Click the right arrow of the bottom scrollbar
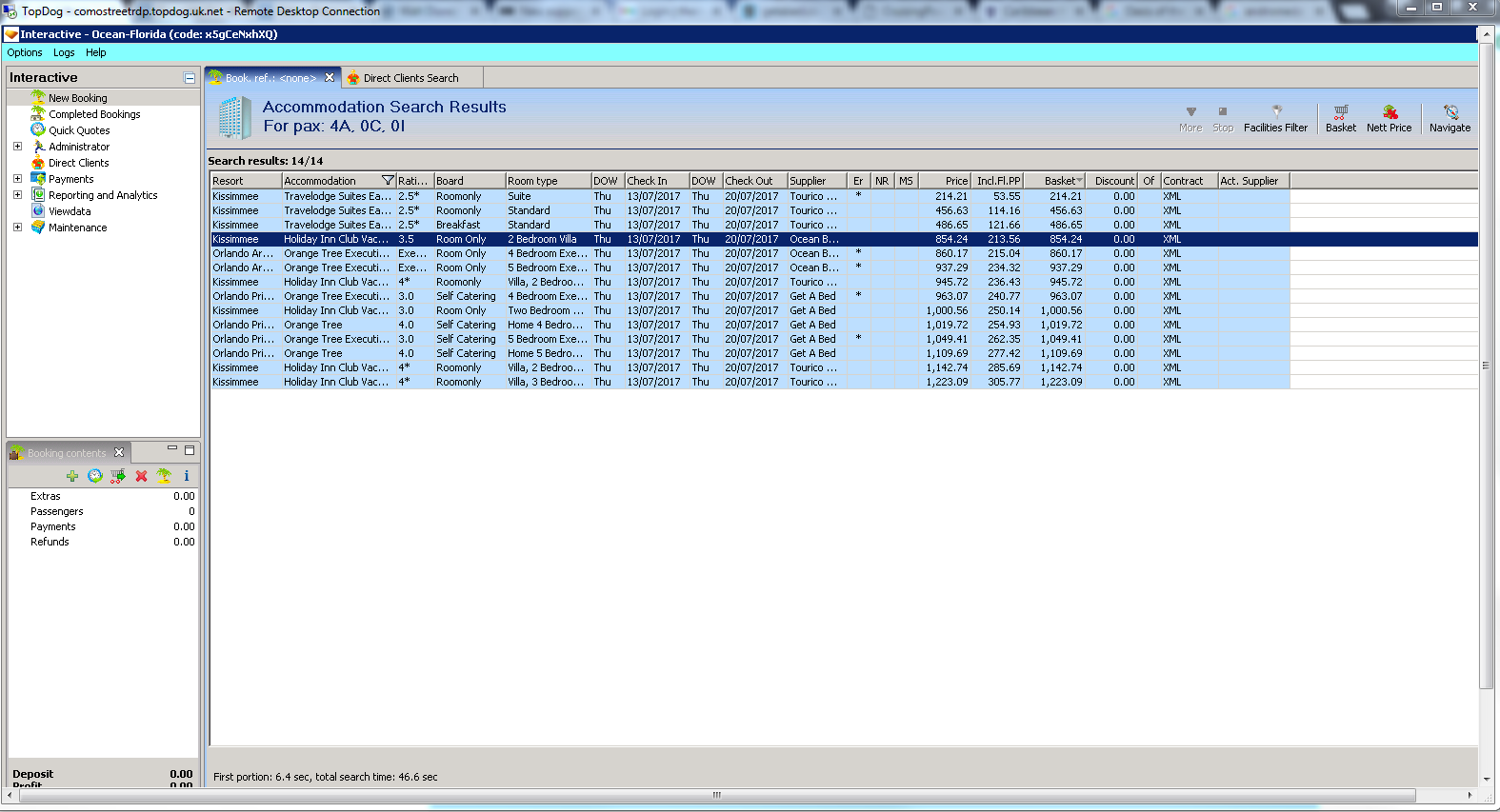This screenshot has height=812, width=1500. (x=1470, y=795)
